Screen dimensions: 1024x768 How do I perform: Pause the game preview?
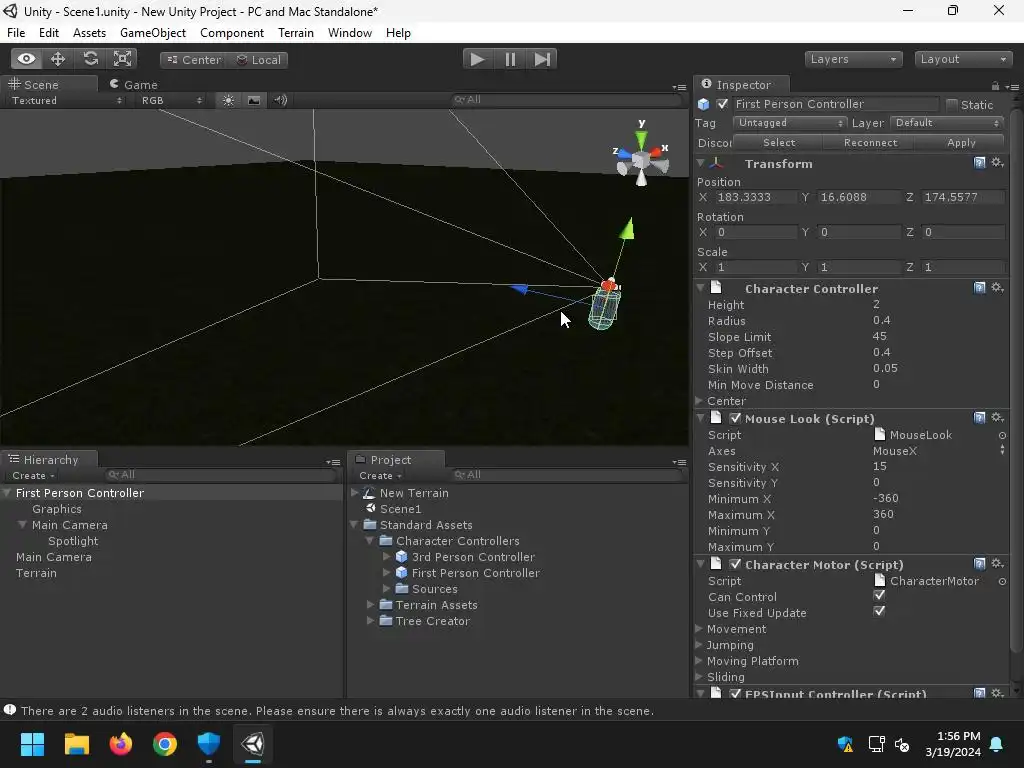pyautogui.click(x=510, y=59)
